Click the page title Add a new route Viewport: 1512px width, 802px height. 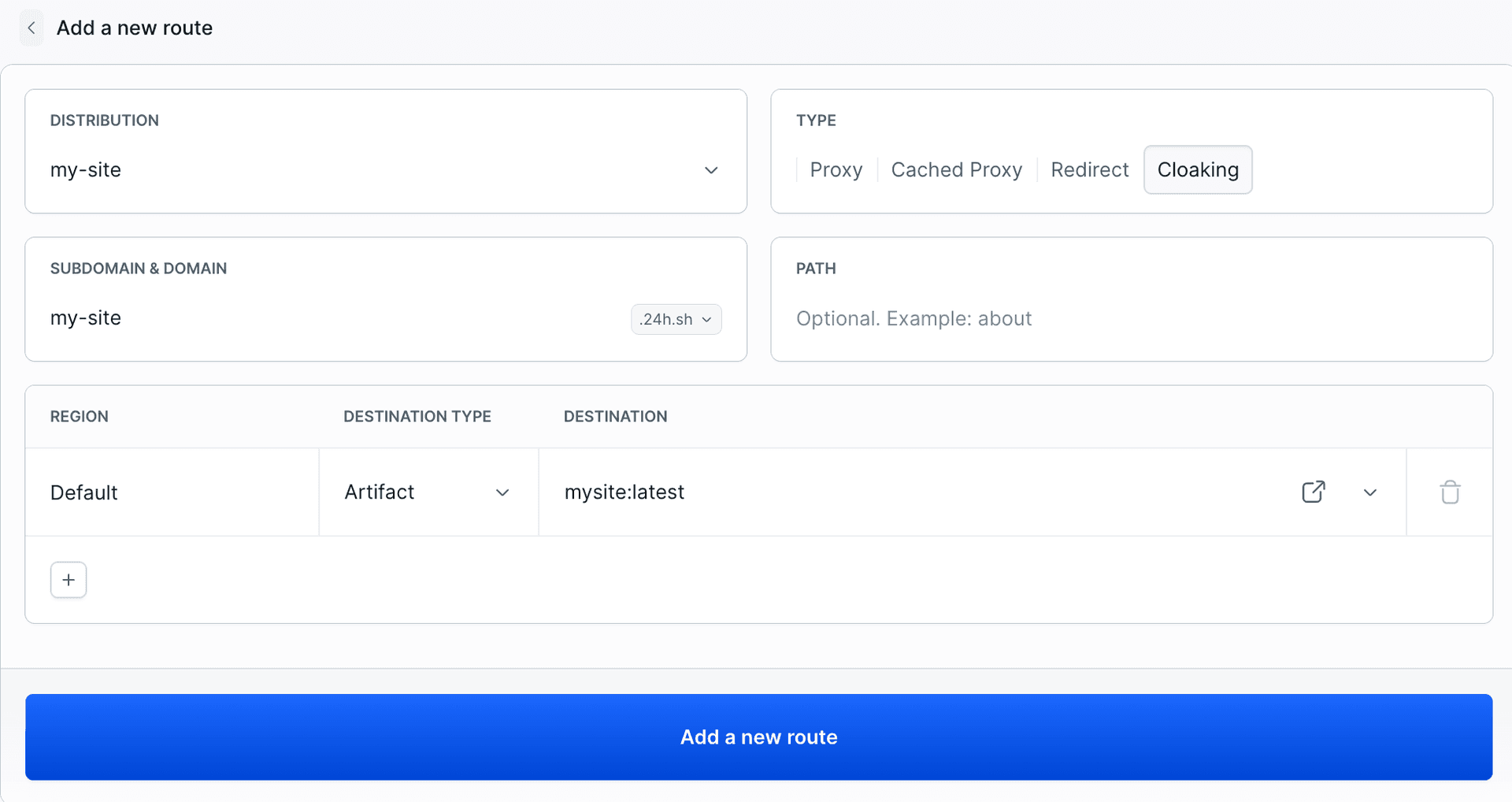pyautogui.click(x=135, y=28)
